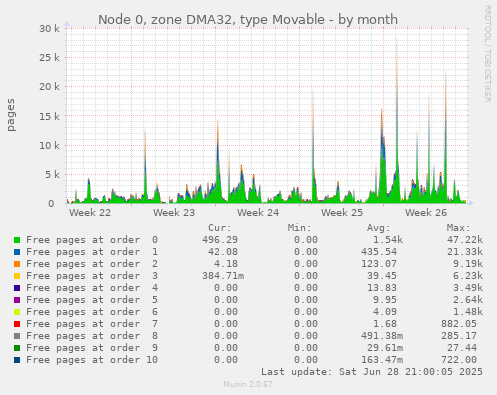497x395 pixels.
Task: Click the orange-tipped spike near Week 26's end
Action: point(446,137)
